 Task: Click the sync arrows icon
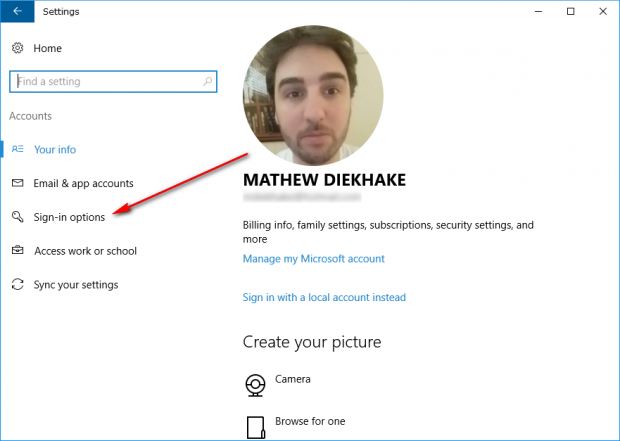17,284
